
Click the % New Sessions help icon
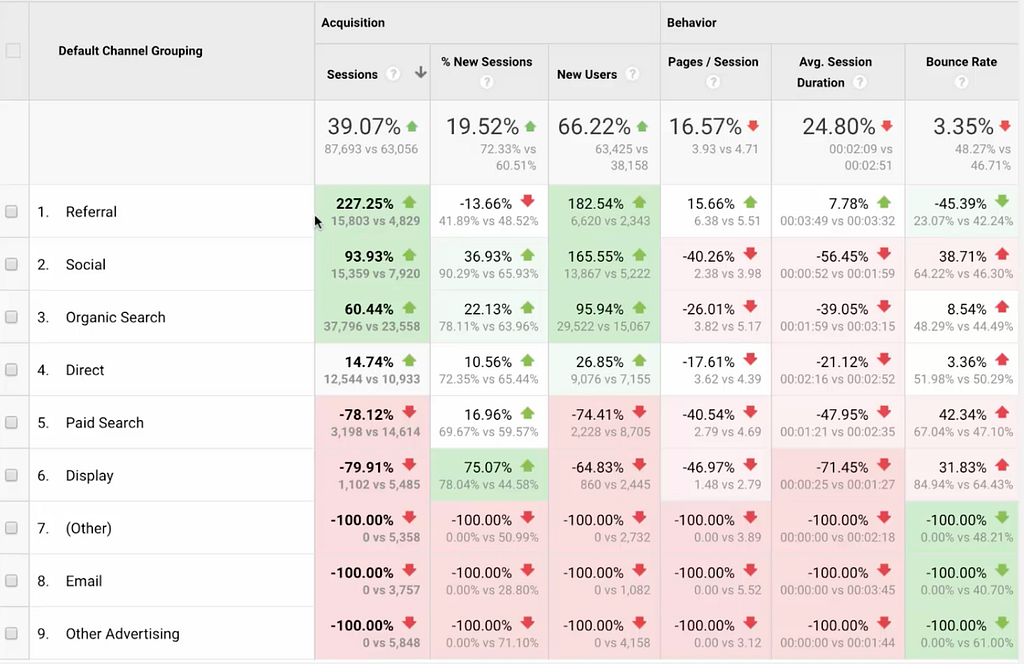487,82
